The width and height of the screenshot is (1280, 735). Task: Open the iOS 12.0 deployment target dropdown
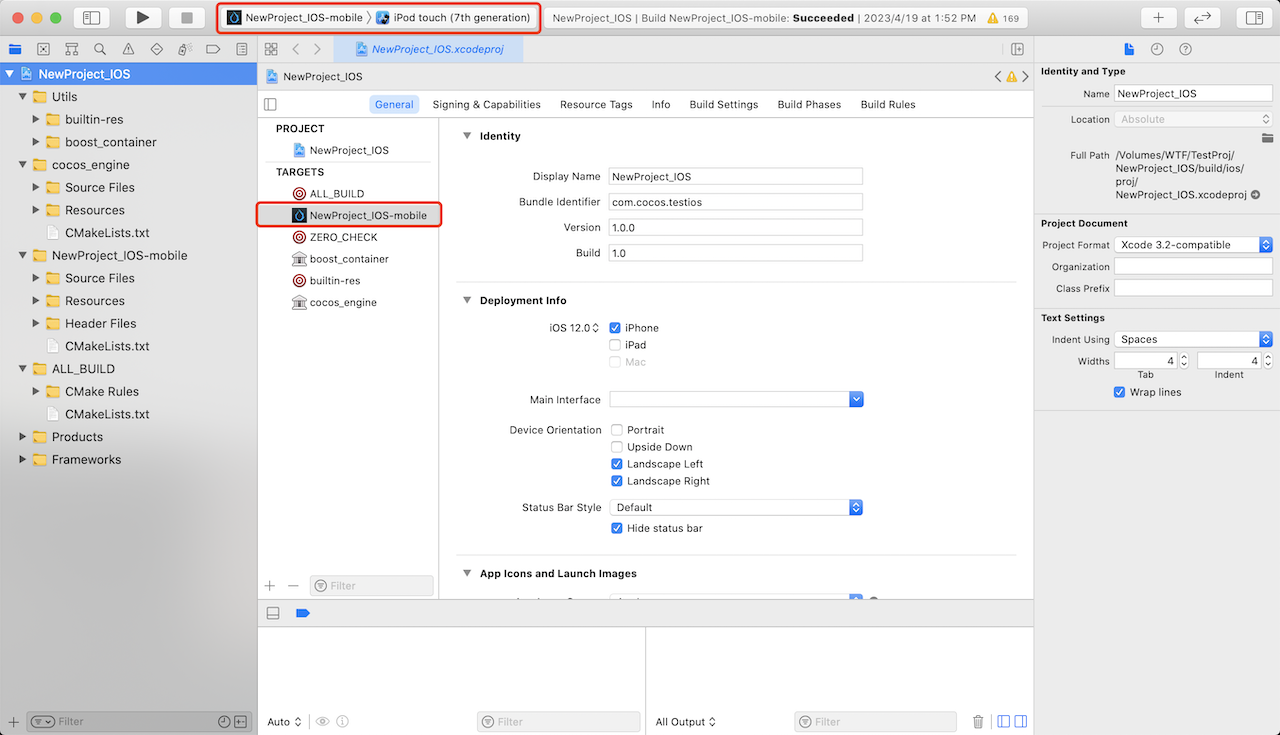click(x=574, y=328)
